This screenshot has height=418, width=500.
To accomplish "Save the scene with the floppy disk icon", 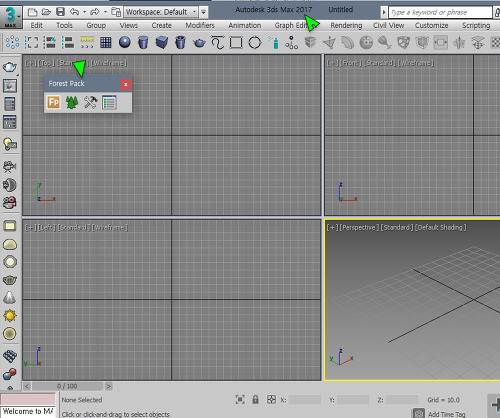I will click(60, 12).
